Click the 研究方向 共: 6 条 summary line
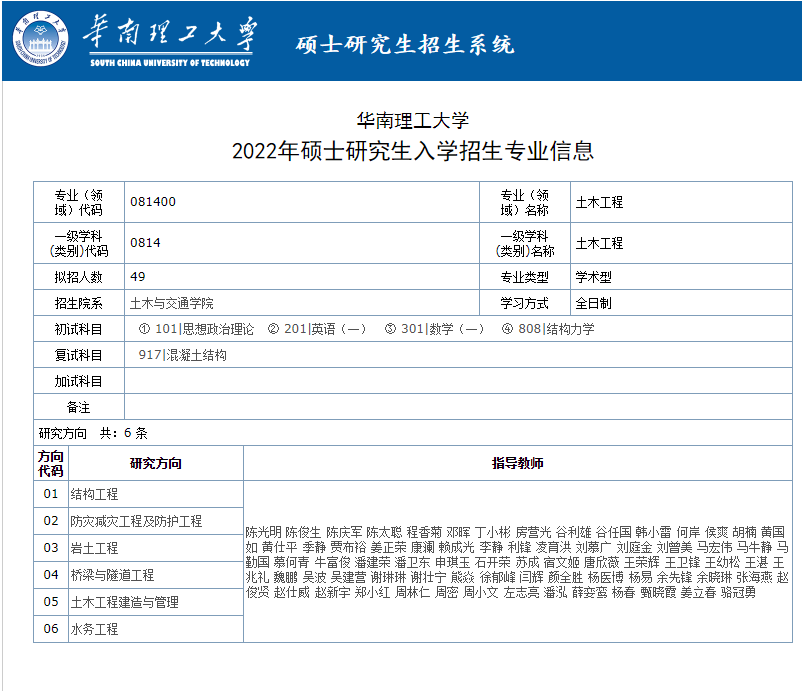The width and height of the screenshot is (812, 691). [x=93, y=433]
